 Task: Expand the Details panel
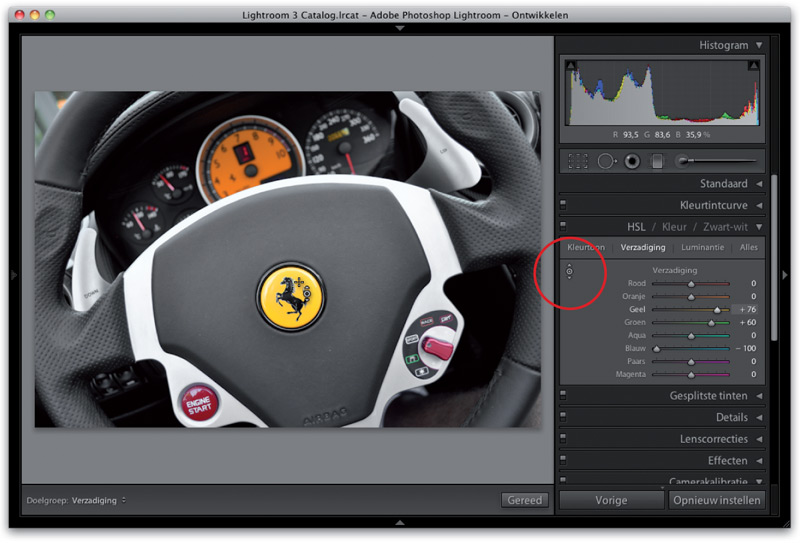[759, 417]
